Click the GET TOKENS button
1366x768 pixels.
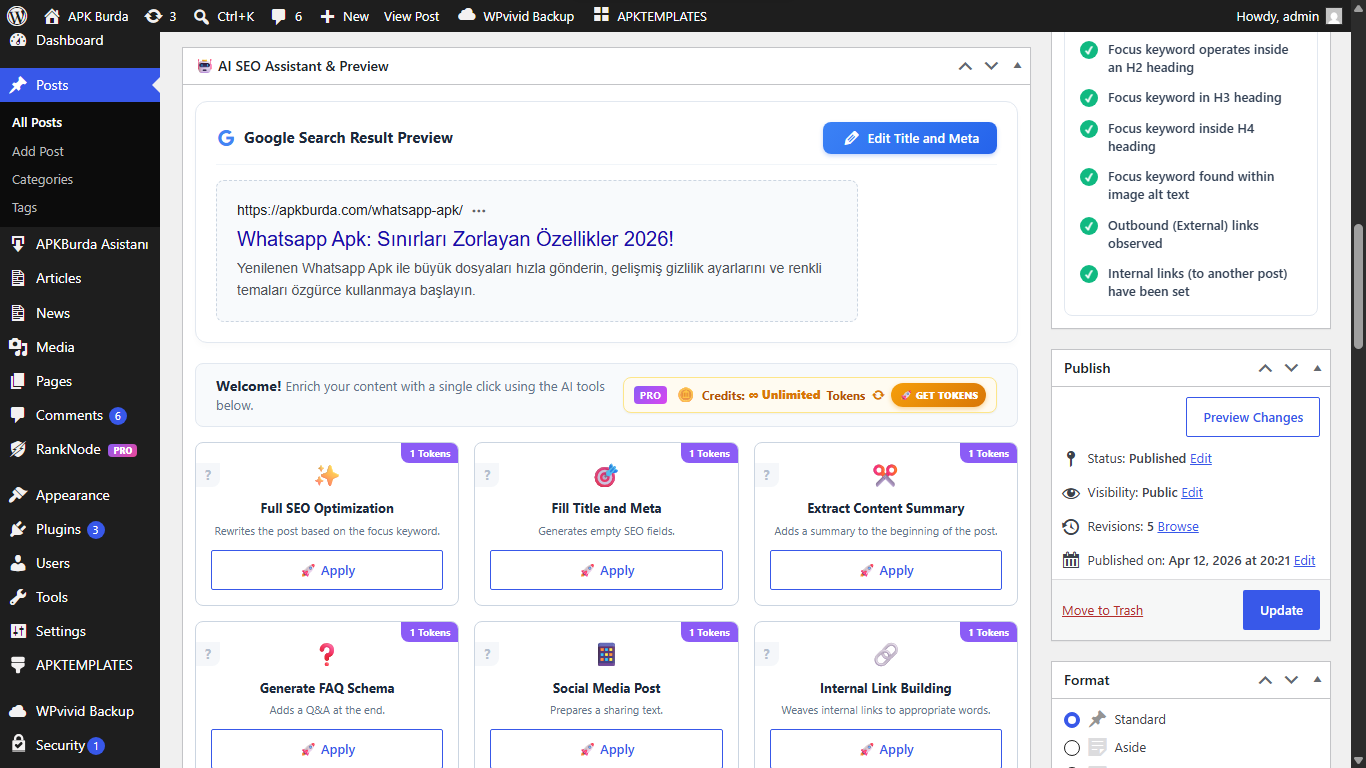[x=938, y=395]
